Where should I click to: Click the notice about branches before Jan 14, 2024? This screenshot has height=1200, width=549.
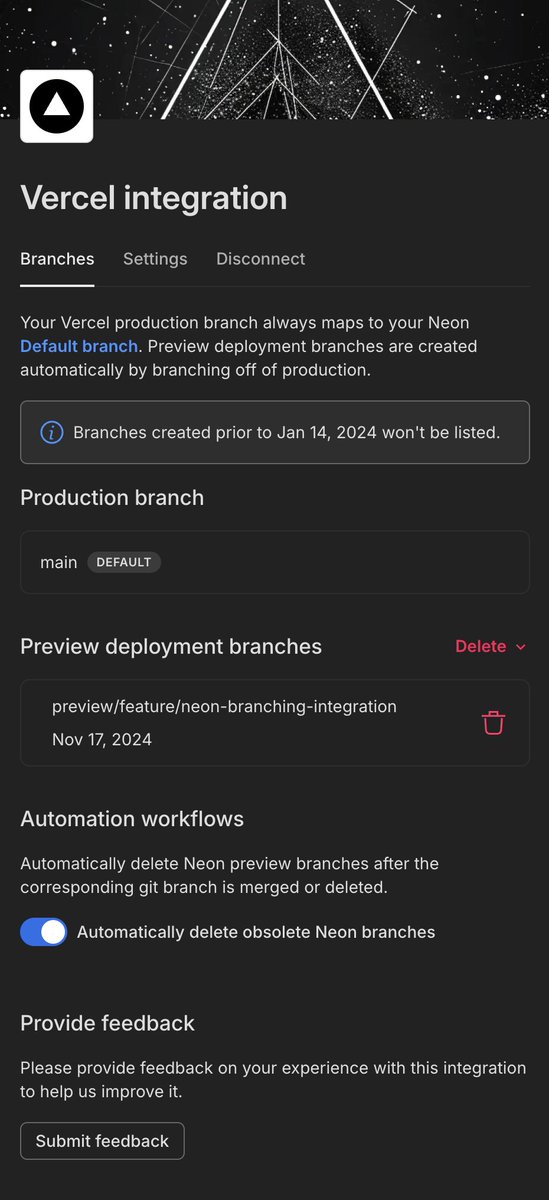[x=275, y=432]
